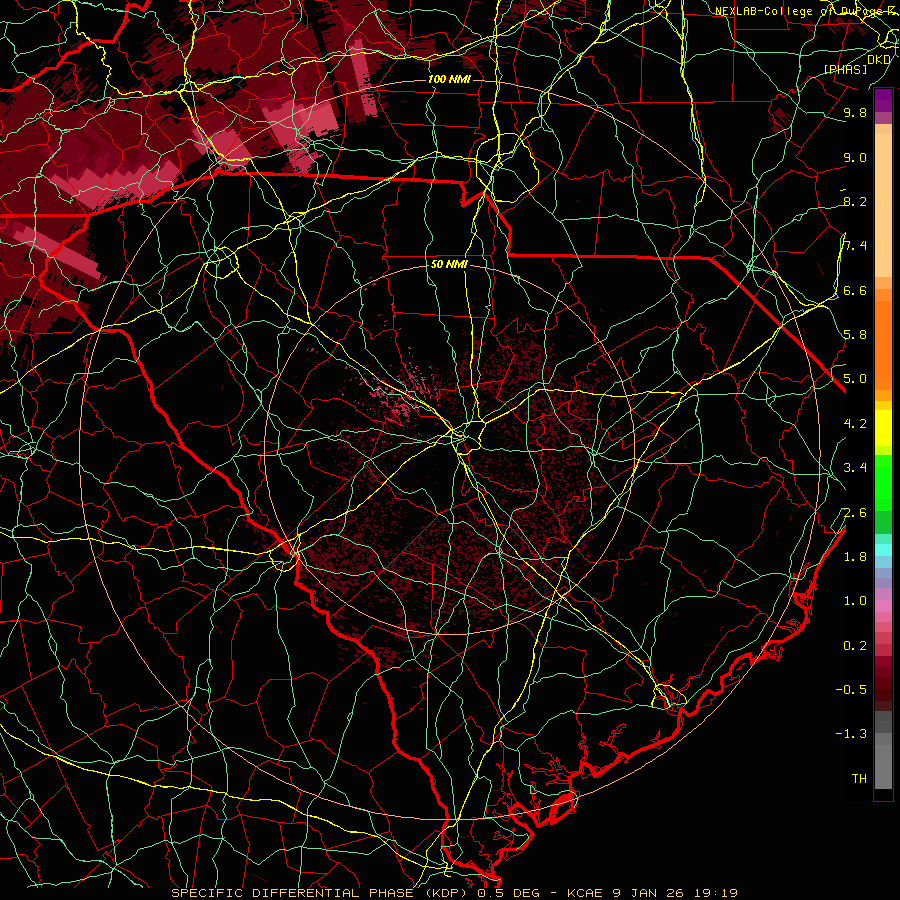Click the 100 NMI range ring label
The height and width of the screenshot is (900, 900).
[x=449, y=79]
